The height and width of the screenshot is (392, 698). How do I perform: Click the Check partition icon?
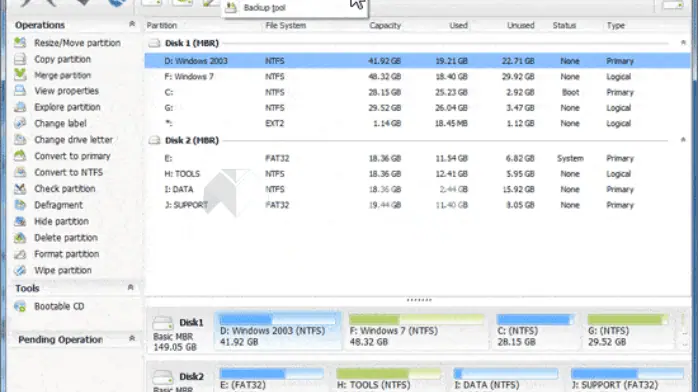click(x=20, y=189)
